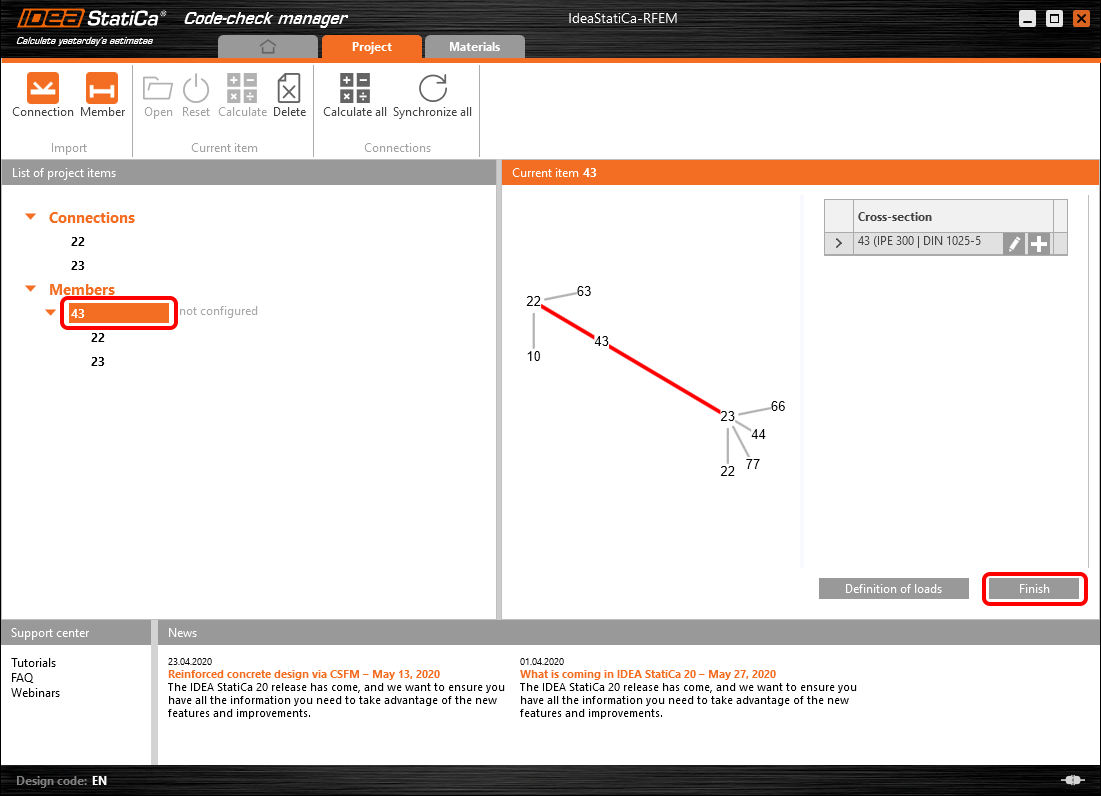The image size is (1101, 796).
Task: Click the Finish button
Action: 1034,589
